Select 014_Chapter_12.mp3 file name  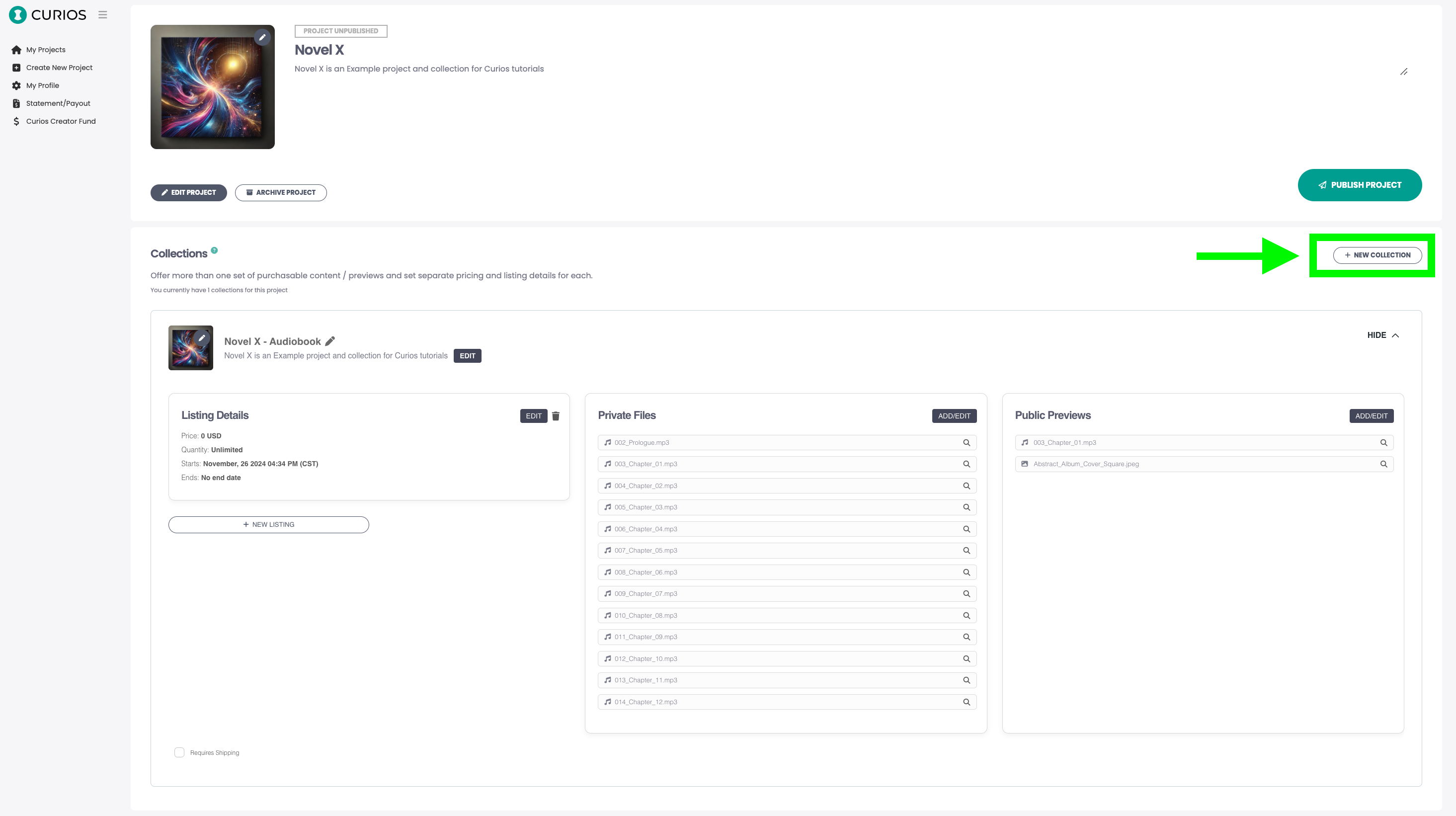point(646,702)
